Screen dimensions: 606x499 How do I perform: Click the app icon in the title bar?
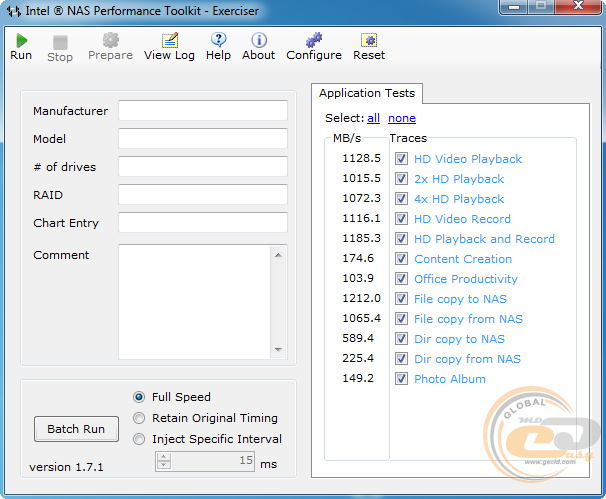[14, 11]
